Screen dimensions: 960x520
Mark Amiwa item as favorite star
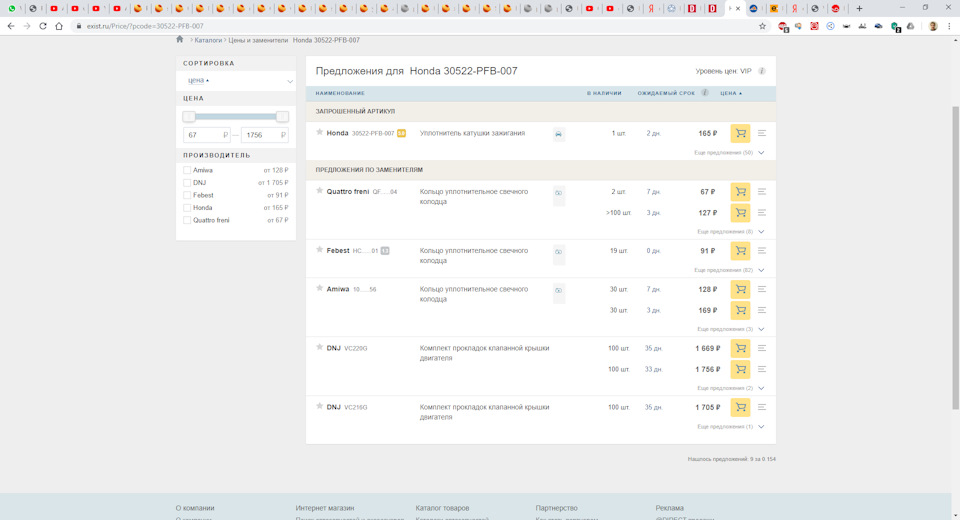[319, 288]
